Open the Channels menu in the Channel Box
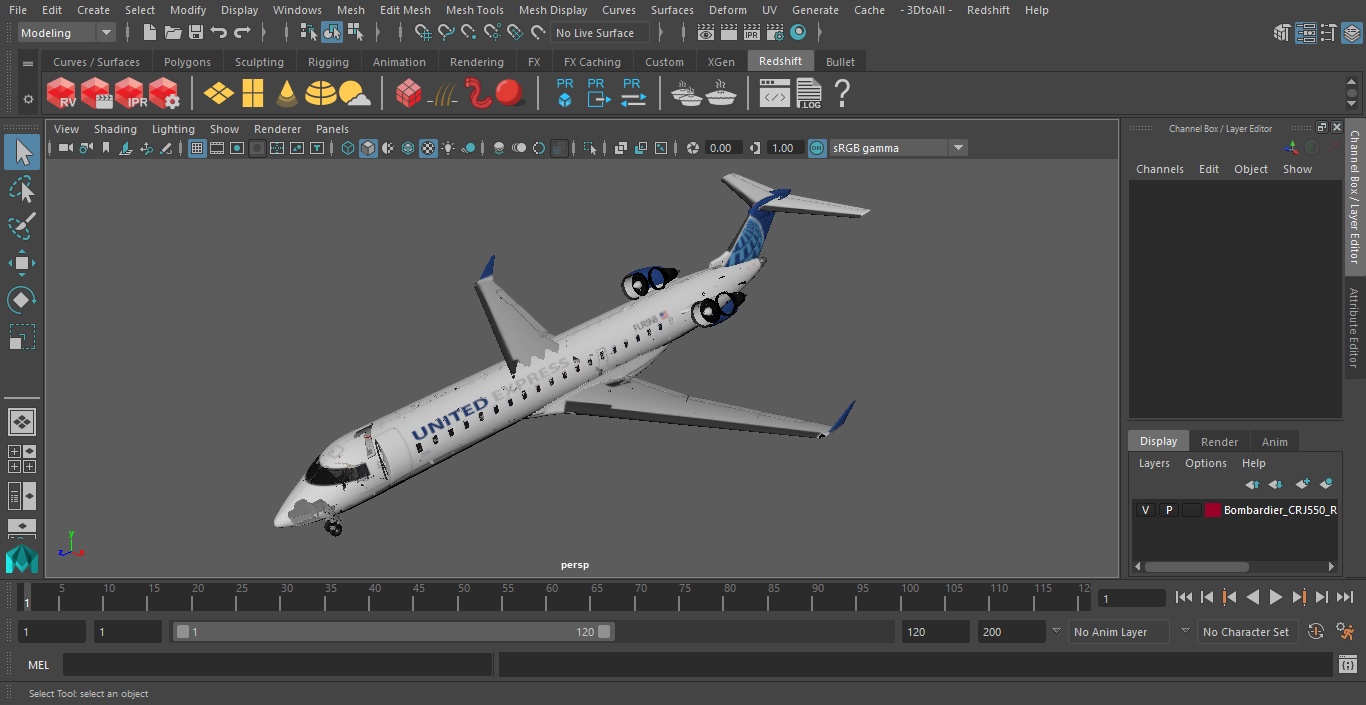The image size is (1366, 705). [x=1159, y=169]
